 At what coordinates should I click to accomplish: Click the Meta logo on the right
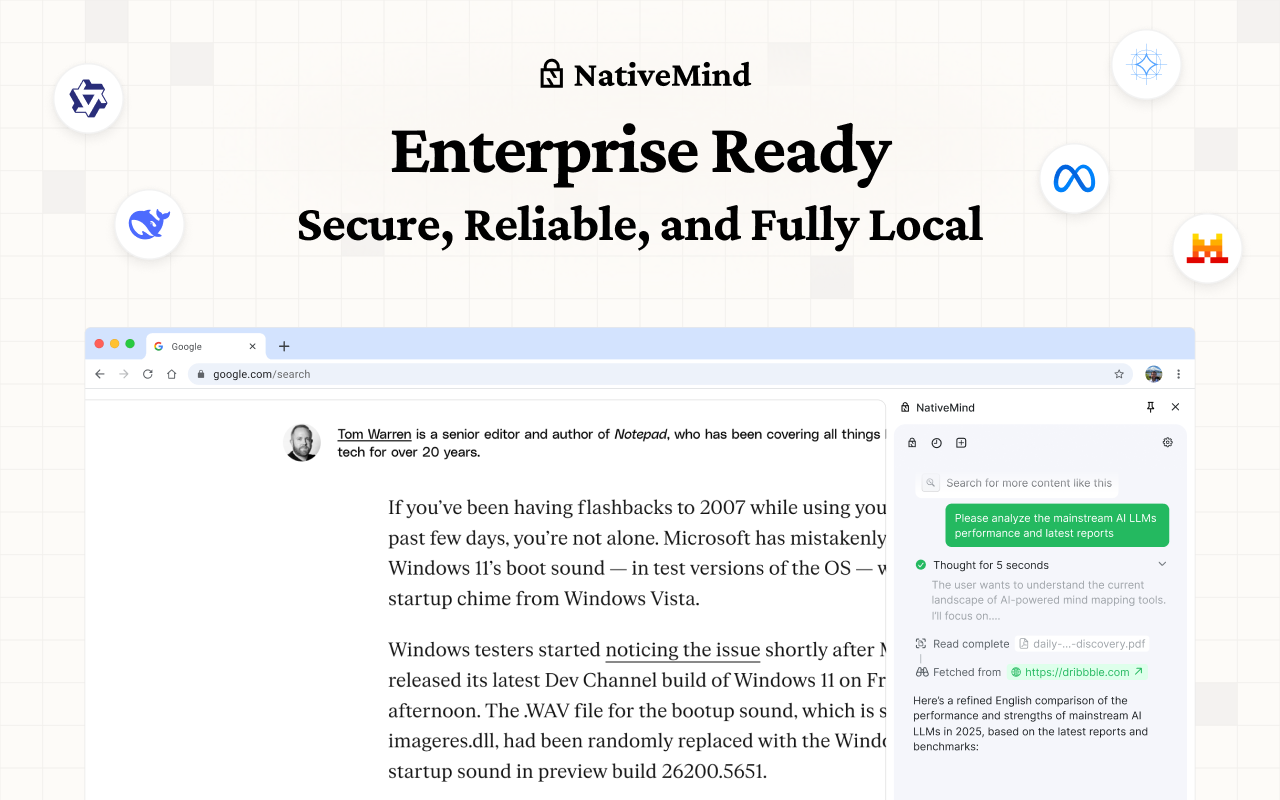[1074, 179]
